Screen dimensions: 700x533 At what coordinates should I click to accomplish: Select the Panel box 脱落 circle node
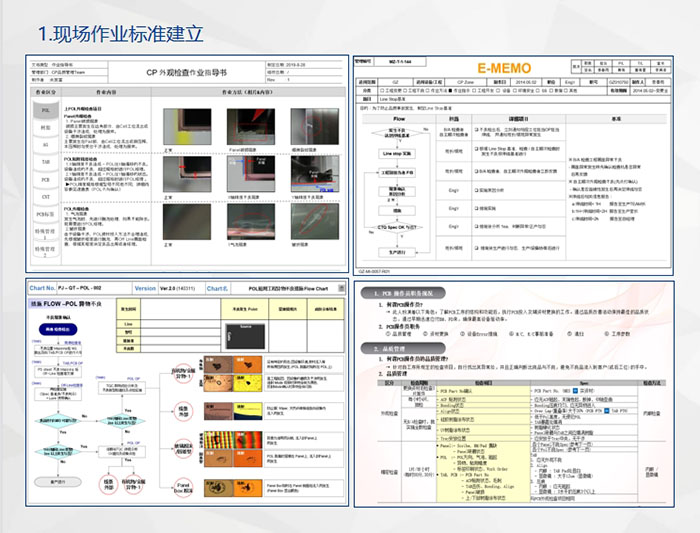[183, 487]
